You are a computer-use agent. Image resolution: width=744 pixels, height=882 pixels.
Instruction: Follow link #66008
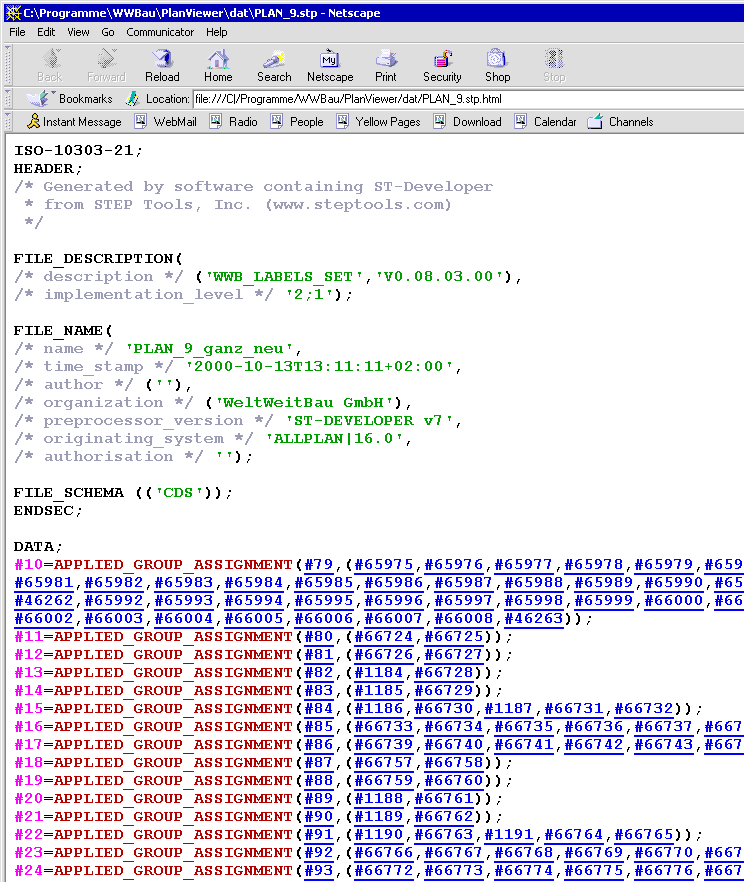pos(464,619)
